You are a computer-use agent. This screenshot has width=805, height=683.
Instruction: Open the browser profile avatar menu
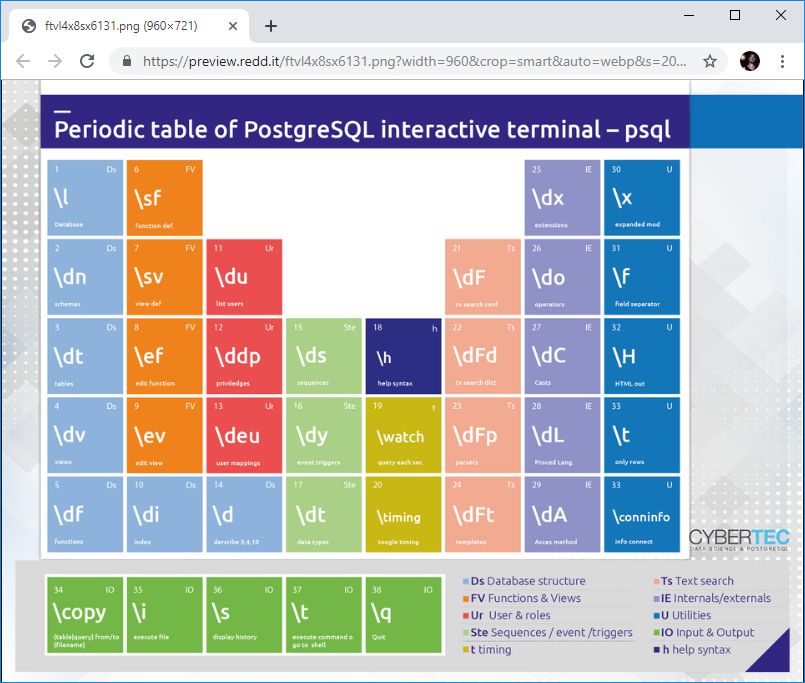(x=749, y=61)
